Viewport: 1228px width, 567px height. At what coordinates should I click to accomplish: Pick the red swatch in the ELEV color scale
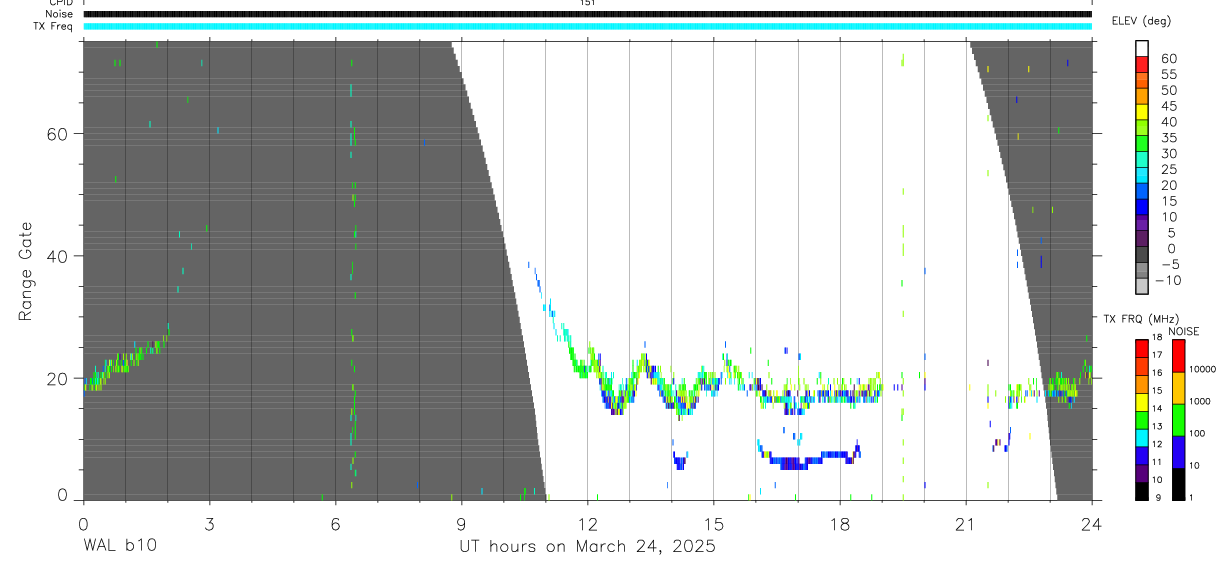tap(1142, 64)
